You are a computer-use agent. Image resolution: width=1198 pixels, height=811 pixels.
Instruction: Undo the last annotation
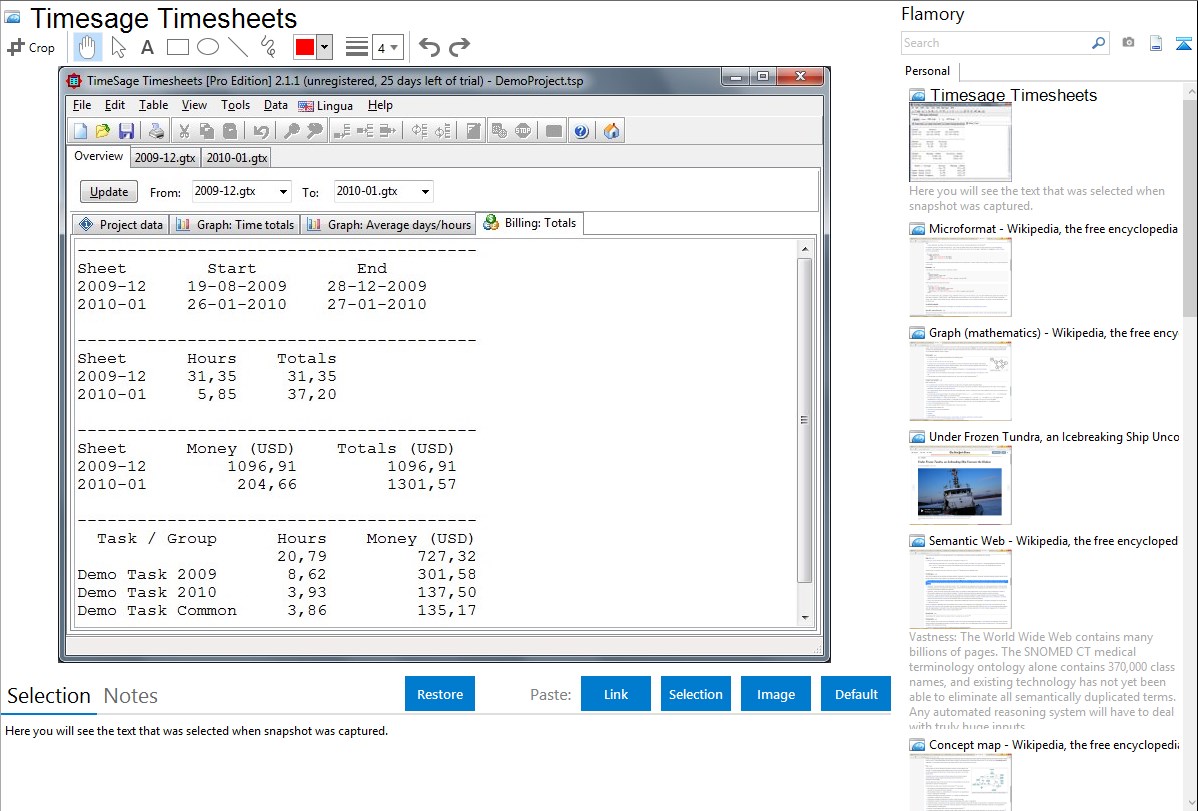pyautogui.click(x=429, y=47)
